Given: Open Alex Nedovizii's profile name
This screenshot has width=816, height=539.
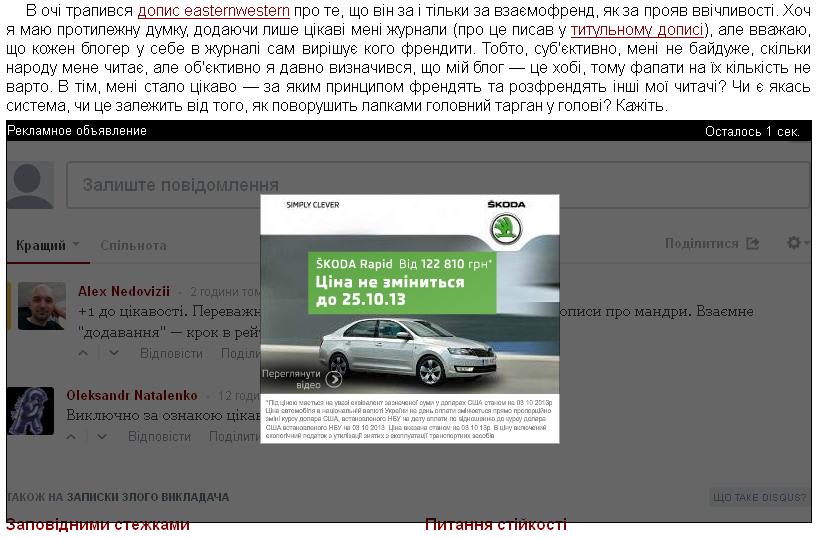Looking at the screenshot, I should click(124, 291).
